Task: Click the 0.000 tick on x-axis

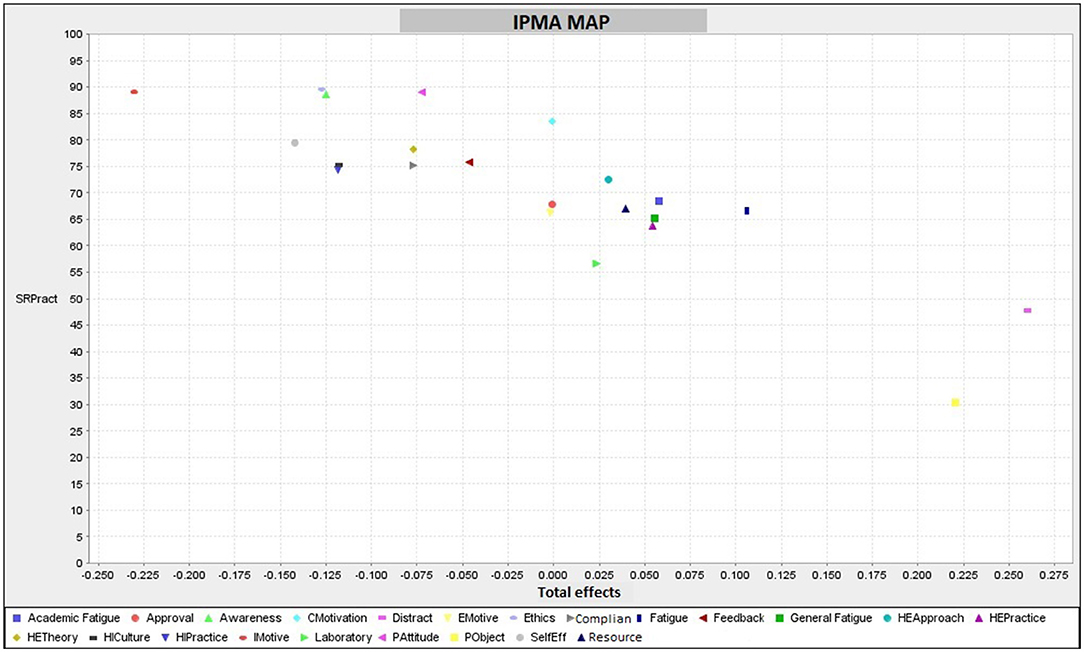Action: coord(552,575)
